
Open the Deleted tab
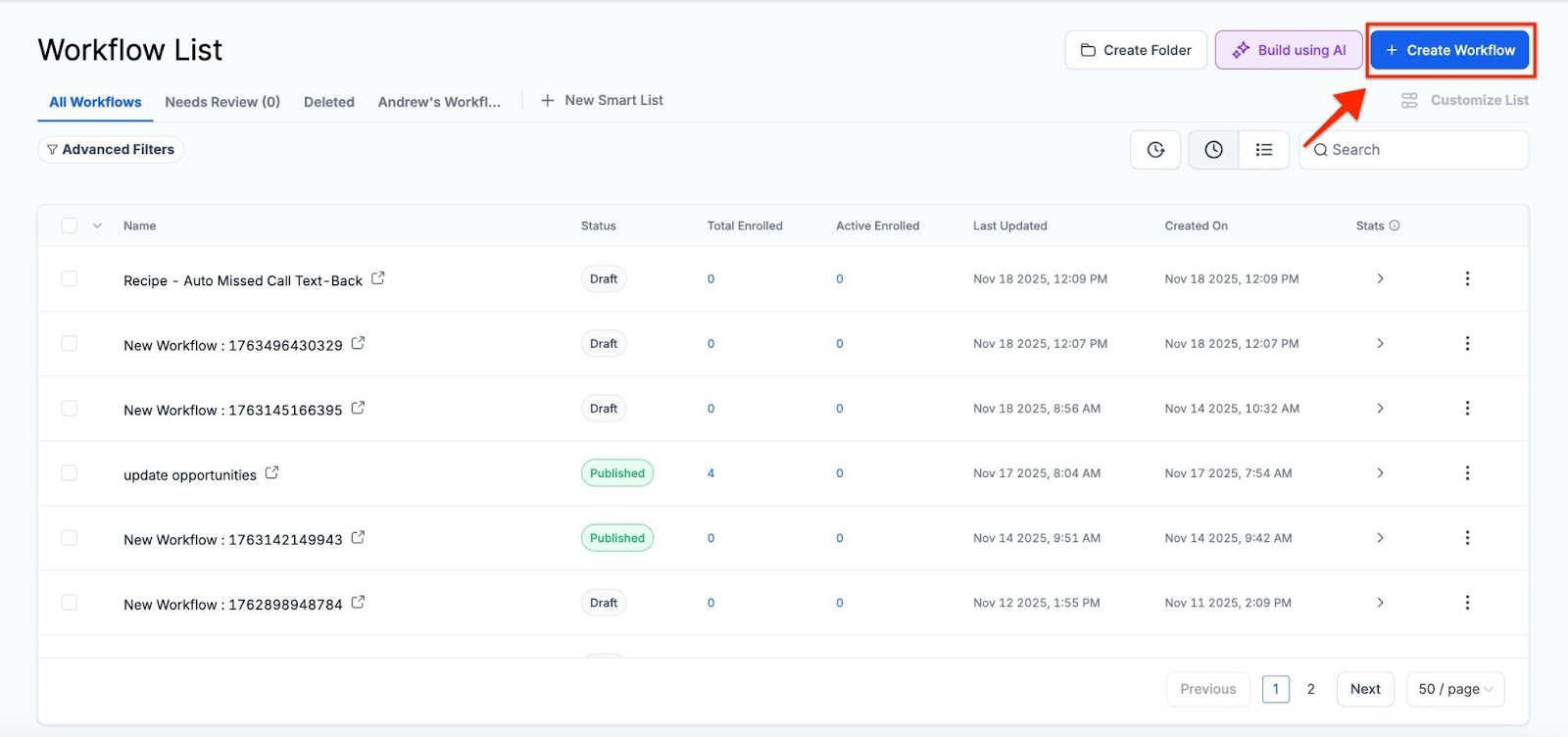pyautogui.click(x=329, y=102)
